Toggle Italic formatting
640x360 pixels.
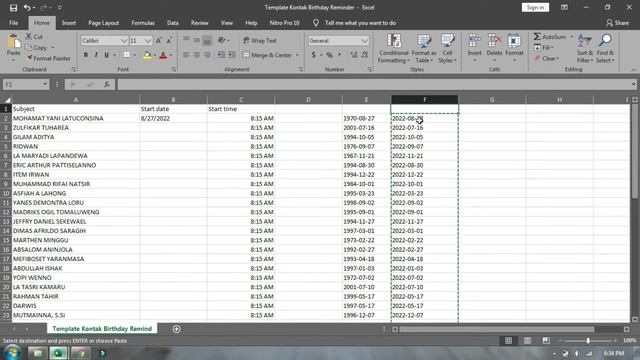pos(96,55)
